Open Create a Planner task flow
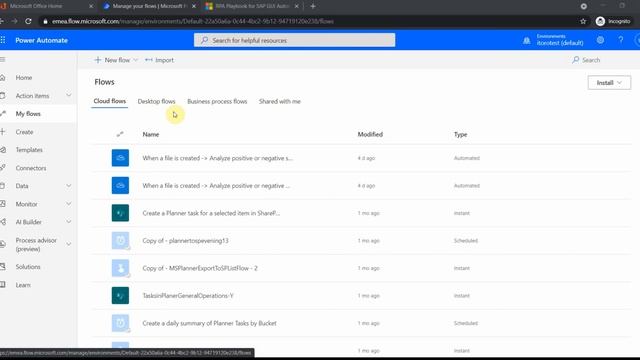Viewport: 640px width, 360px height. 211,213
